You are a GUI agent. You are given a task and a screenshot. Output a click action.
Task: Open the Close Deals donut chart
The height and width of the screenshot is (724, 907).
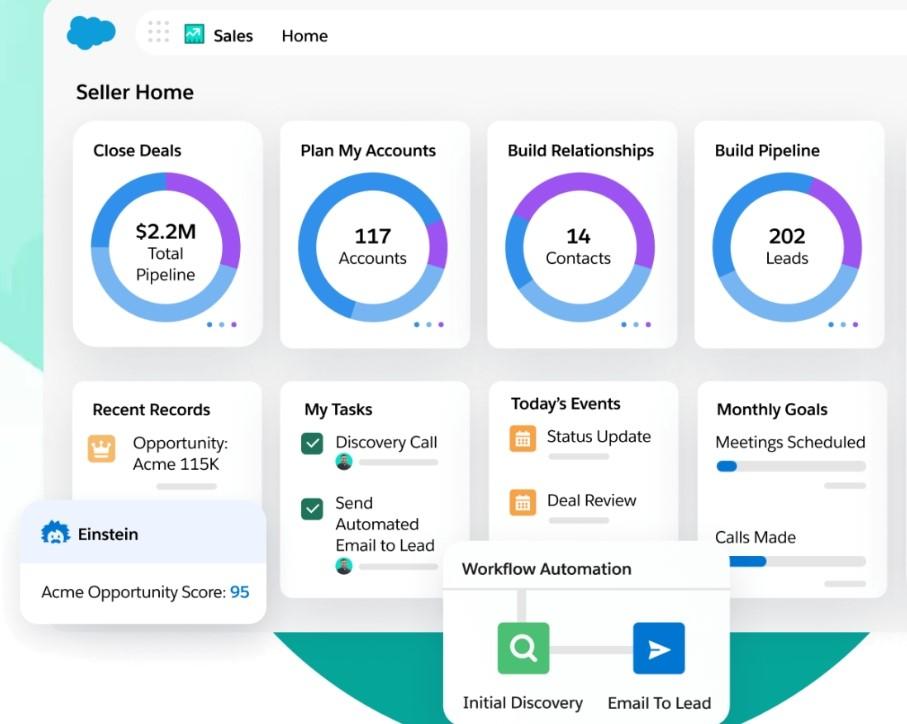pos(166,247)
